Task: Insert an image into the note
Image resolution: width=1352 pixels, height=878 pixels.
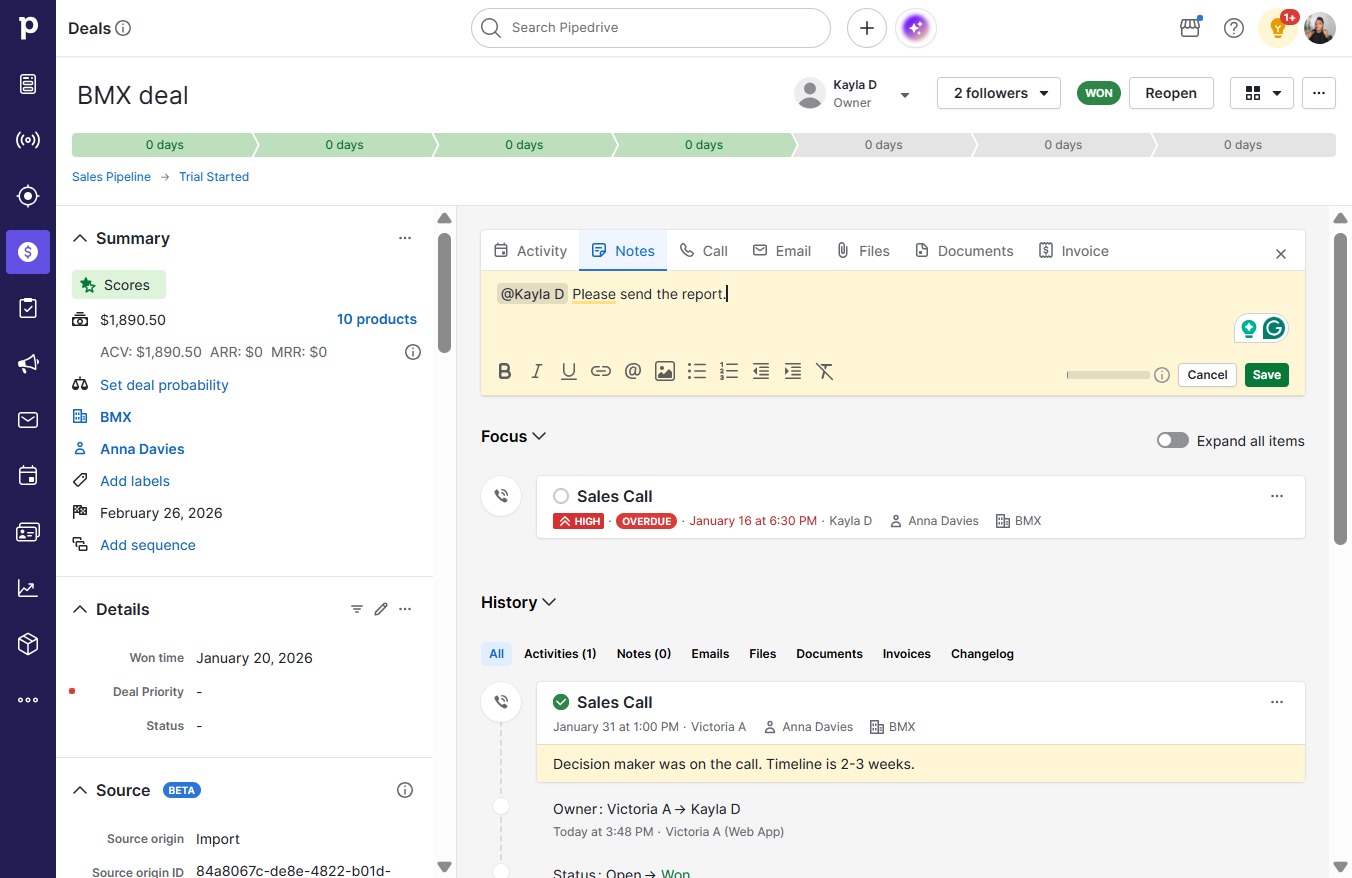Action: point(665,372)
